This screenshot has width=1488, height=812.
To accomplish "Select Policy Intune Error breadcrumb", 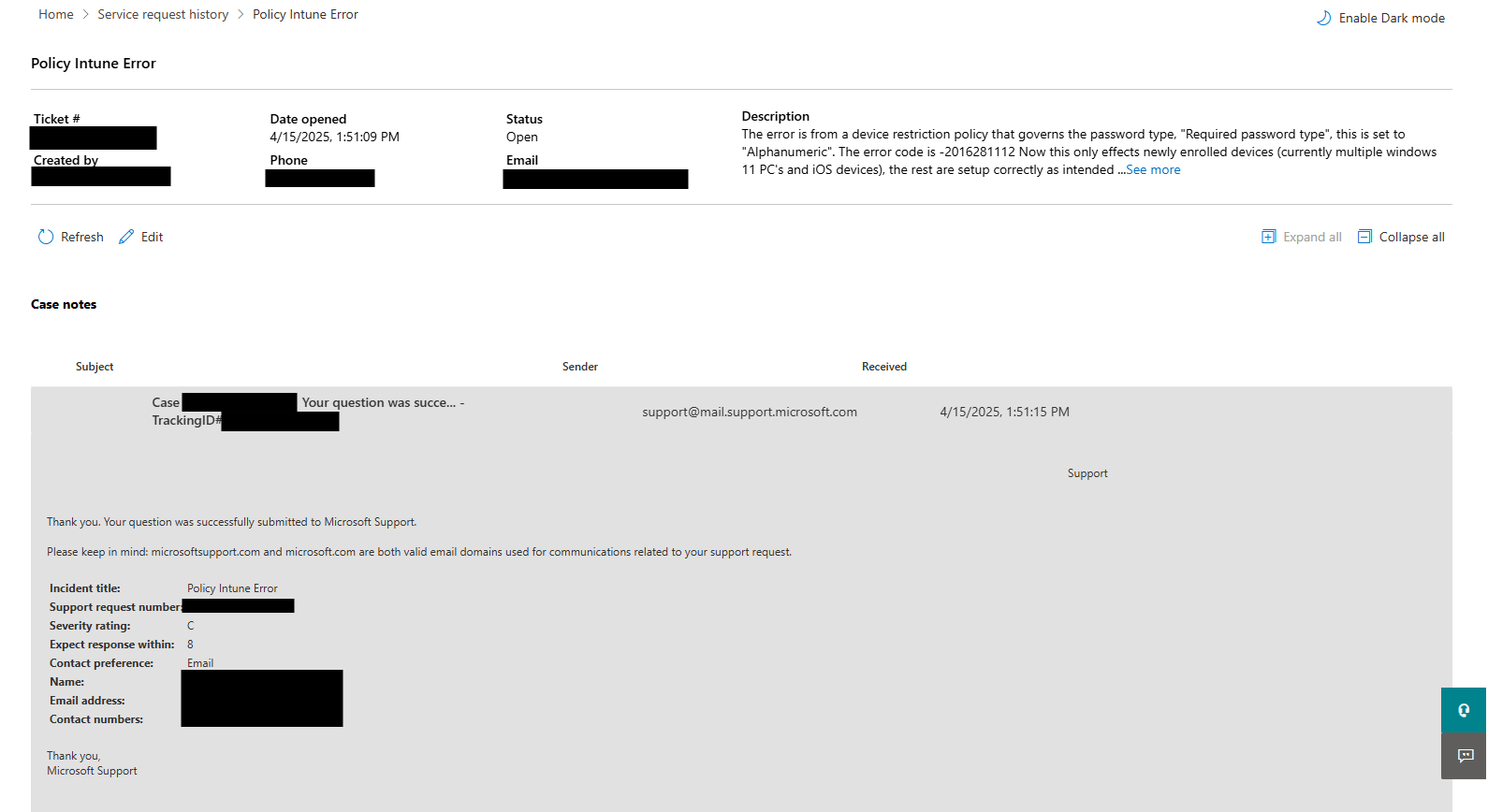I will click(305, 14).
